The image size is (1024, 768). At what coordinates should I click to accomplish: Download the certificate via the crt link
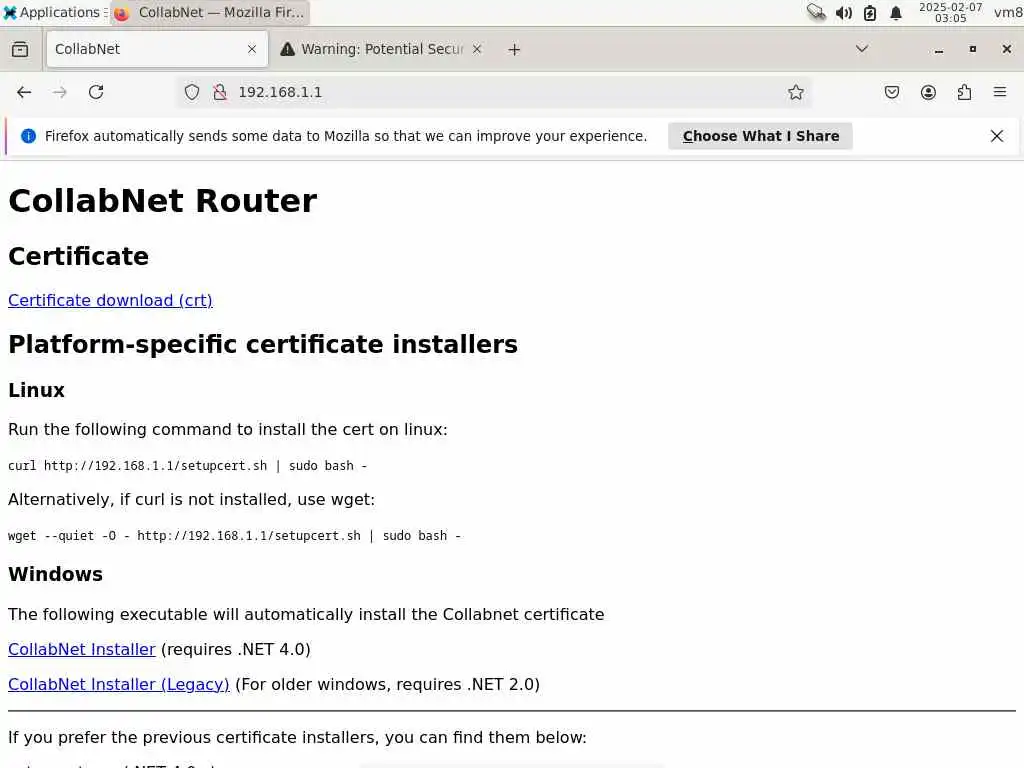[x=110, y=300]
